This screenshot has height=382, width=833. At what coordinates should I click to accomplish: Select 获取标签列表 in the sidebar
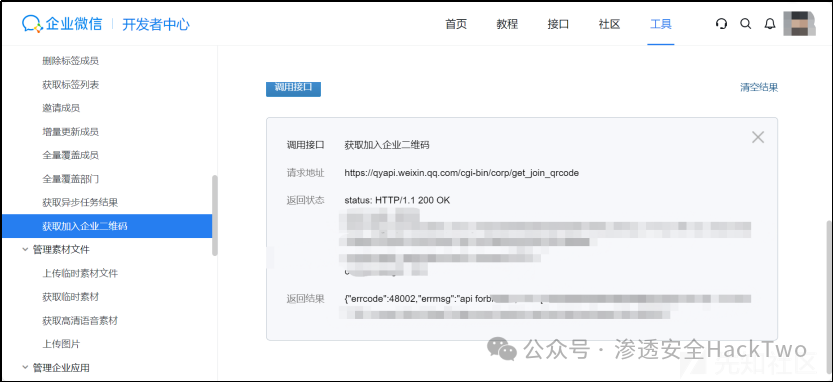click(71, 84)
